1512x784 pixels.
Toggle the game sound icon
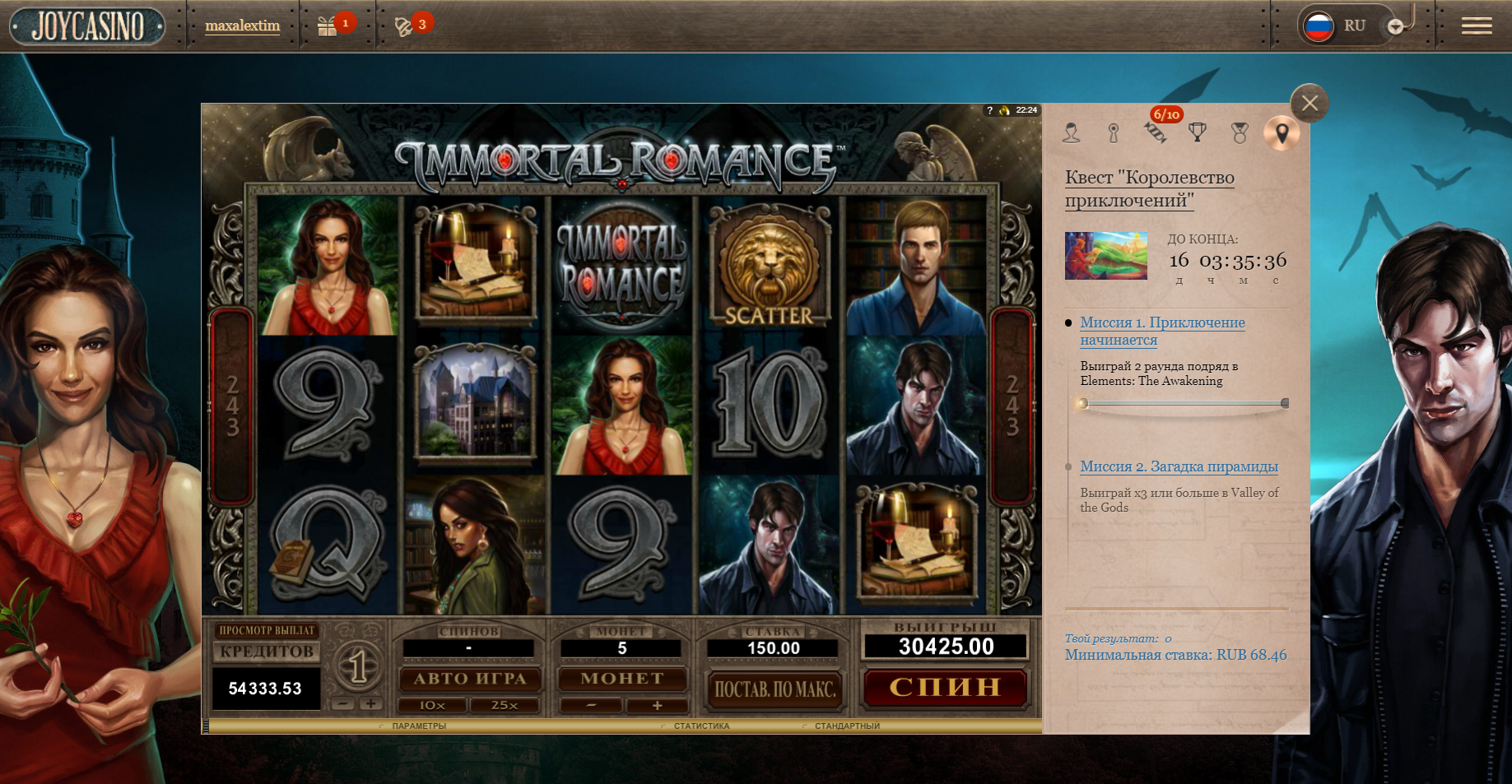(x=1004, y=110)
